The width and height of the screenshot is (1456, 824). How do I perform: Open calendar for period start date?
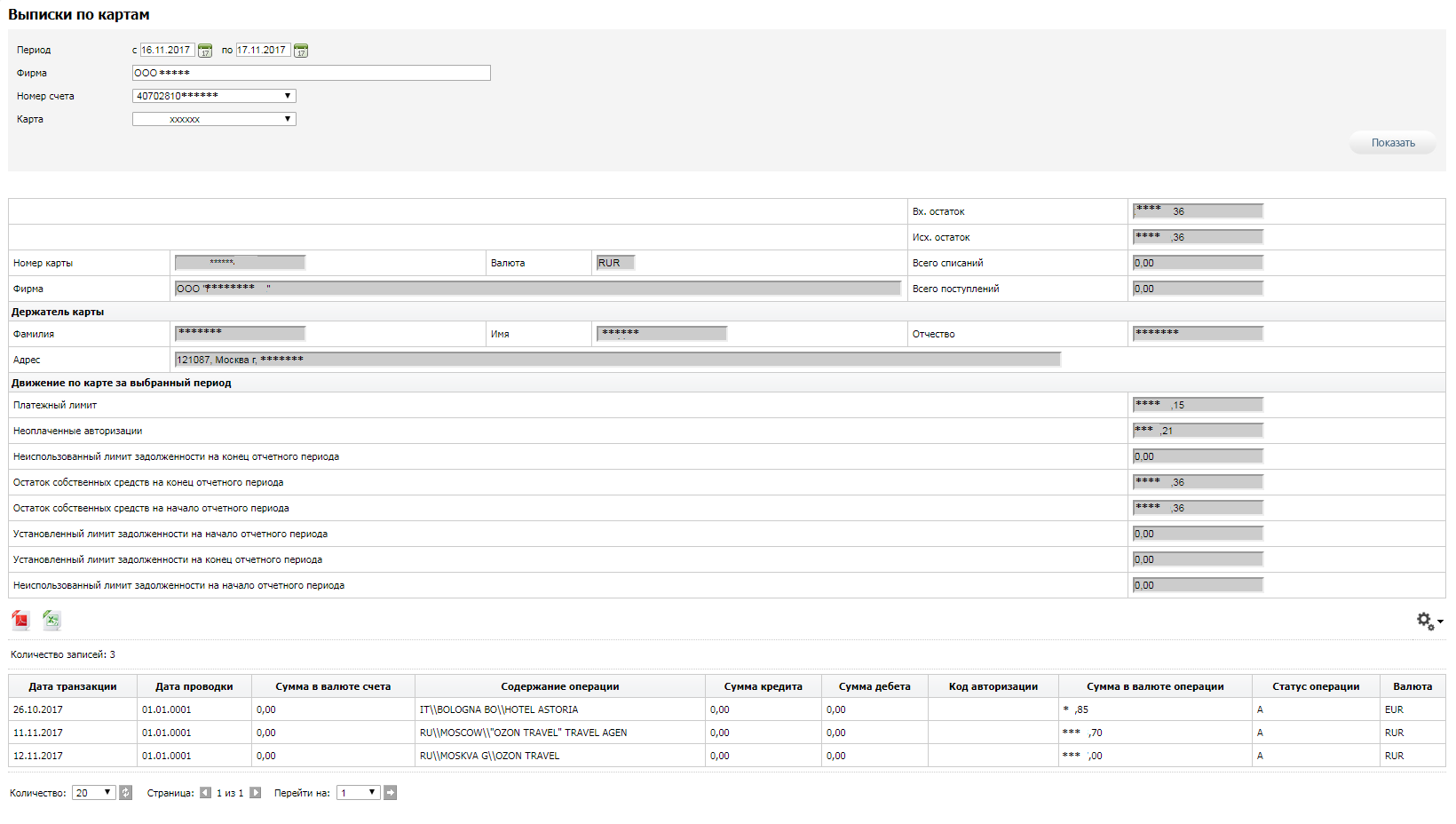click(x=205, y=51)
